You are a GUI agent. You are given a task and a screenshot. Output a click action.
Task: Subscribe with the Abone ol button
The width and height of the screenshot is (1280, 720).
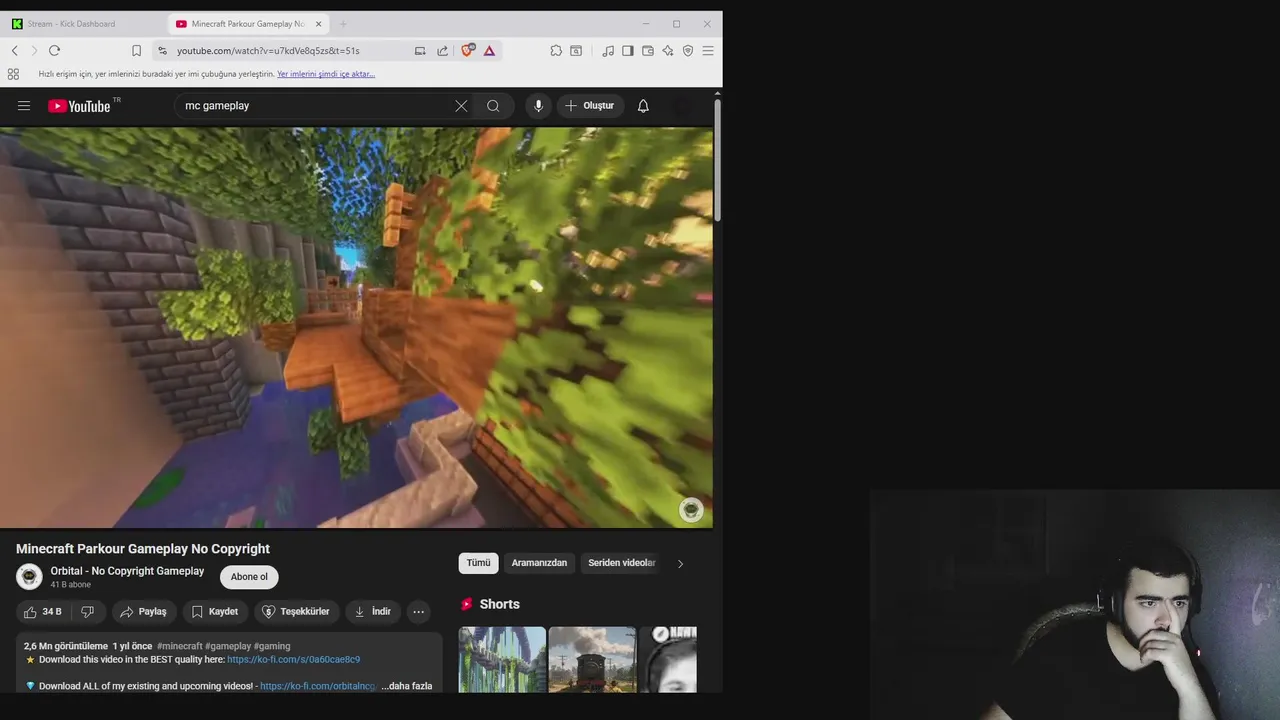click(249, 577)
